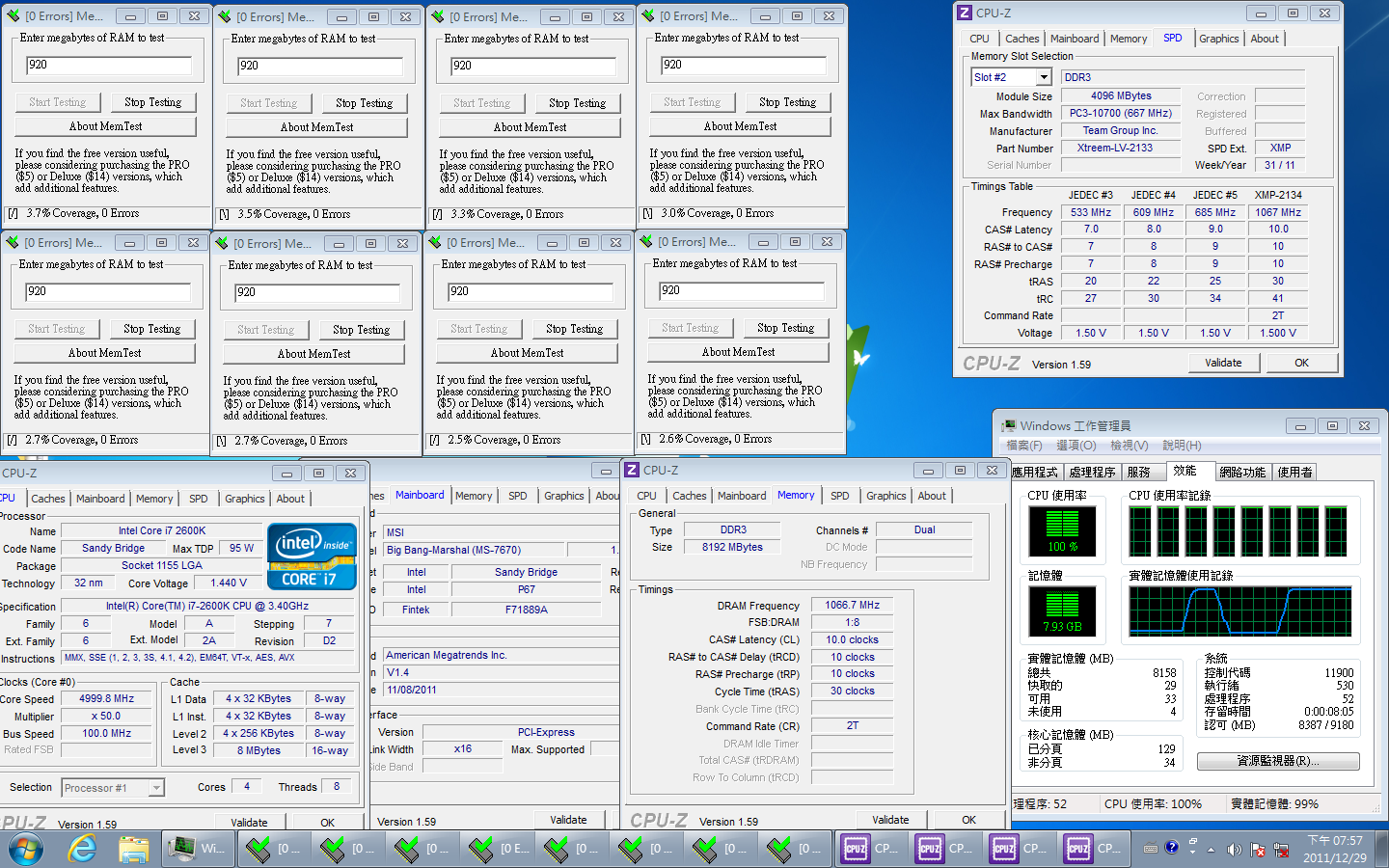This screenshot has height=868, width=1389.
Task: Open Windows Explorer folder icon on taskbar
Action: (133, 849)
